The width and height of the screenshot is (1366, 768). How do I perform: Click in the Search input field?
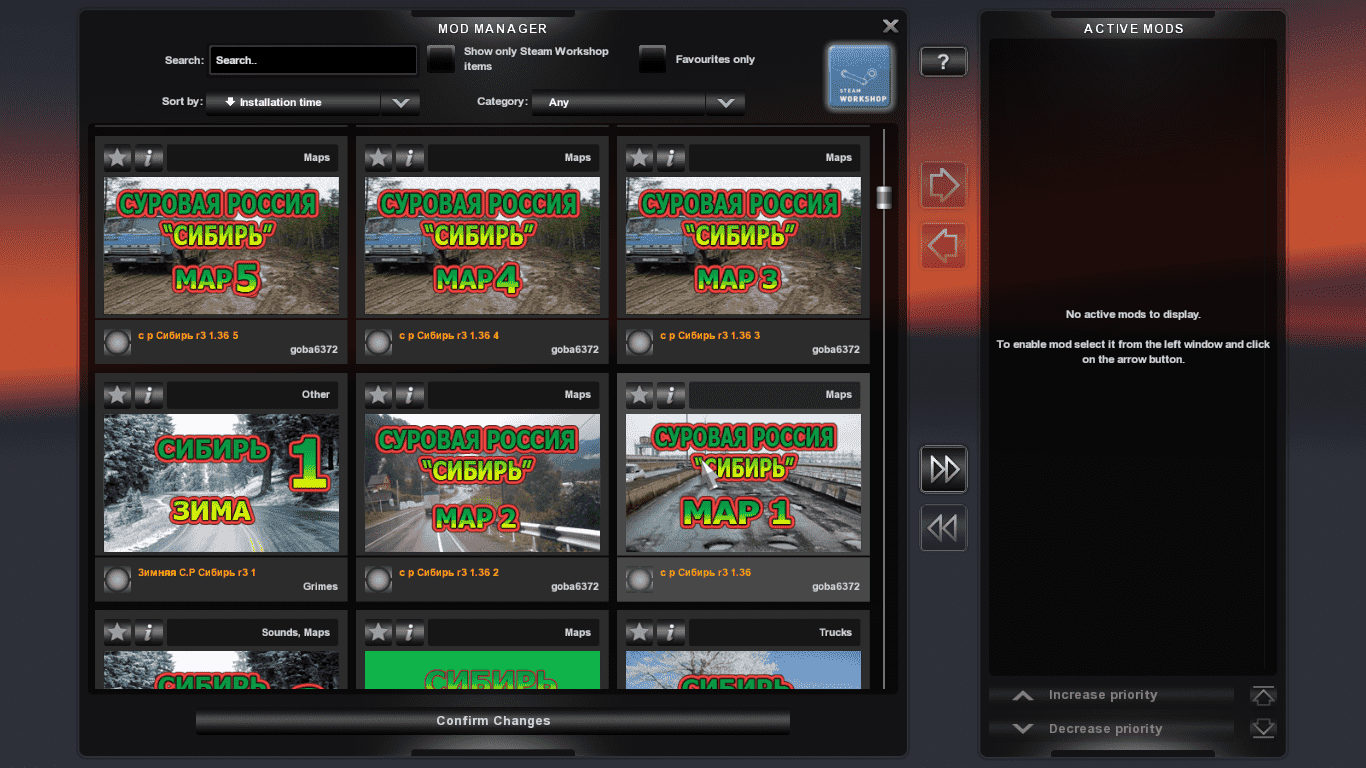coord(313,60)
